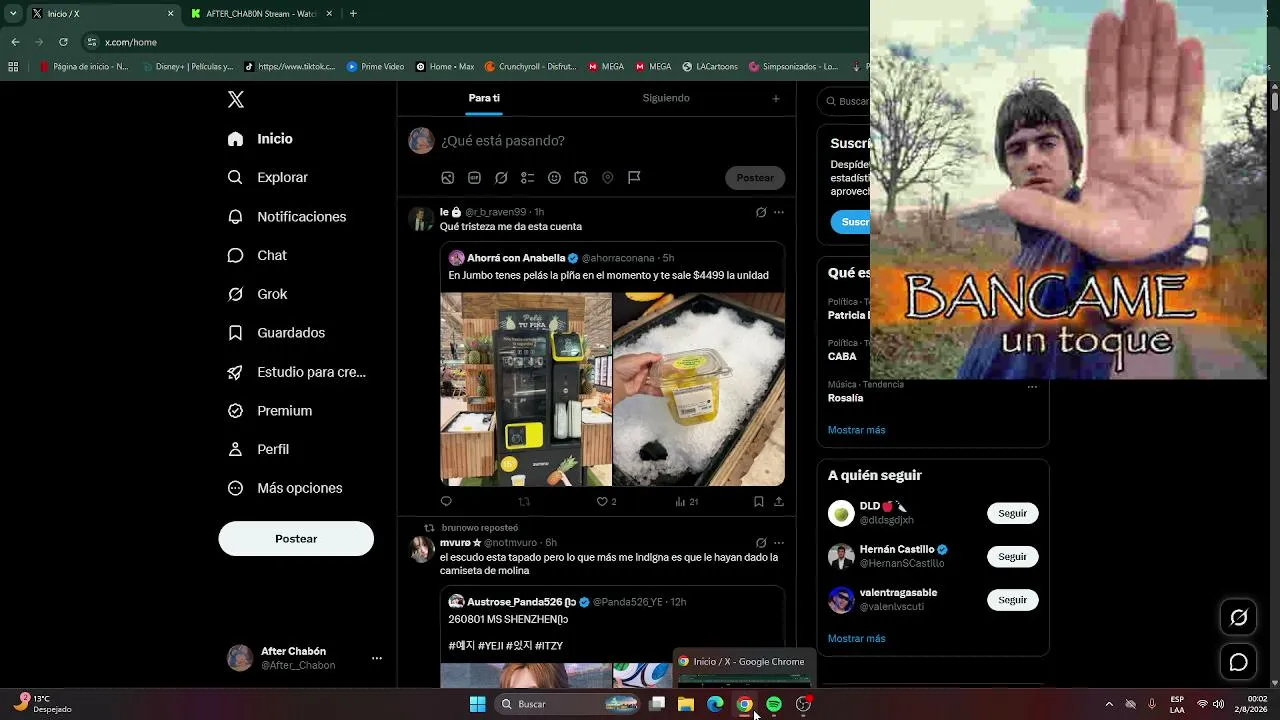Follow the DLD account

(1012, 513)
